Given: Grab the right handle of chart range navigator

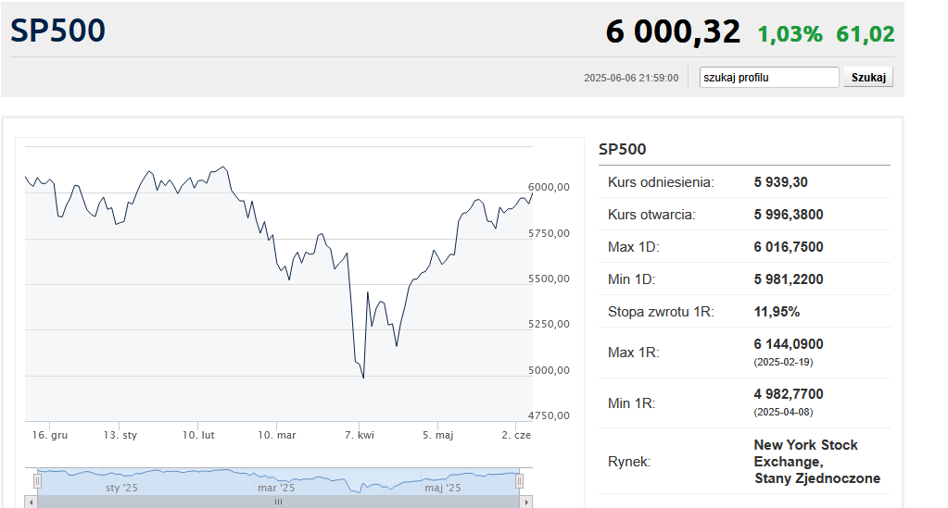Looking at the screenshot, I should 519,481.
